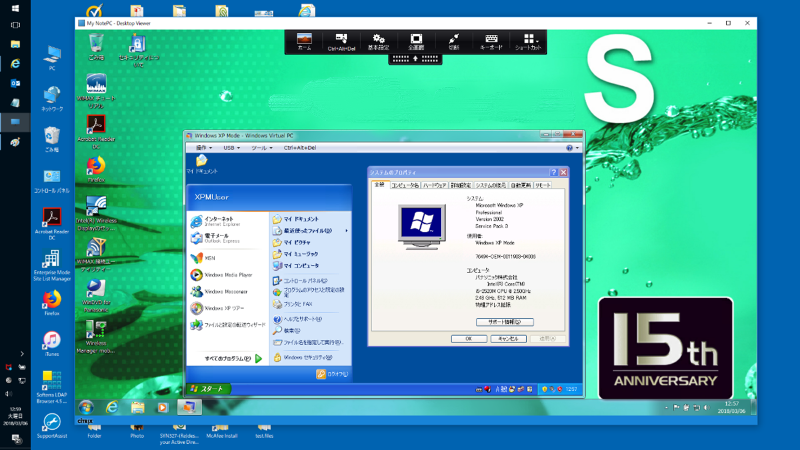This screenshot has width=800, height=450.
Task: Click the disconnect plug icon in toolbar
Action: [453, 40]
